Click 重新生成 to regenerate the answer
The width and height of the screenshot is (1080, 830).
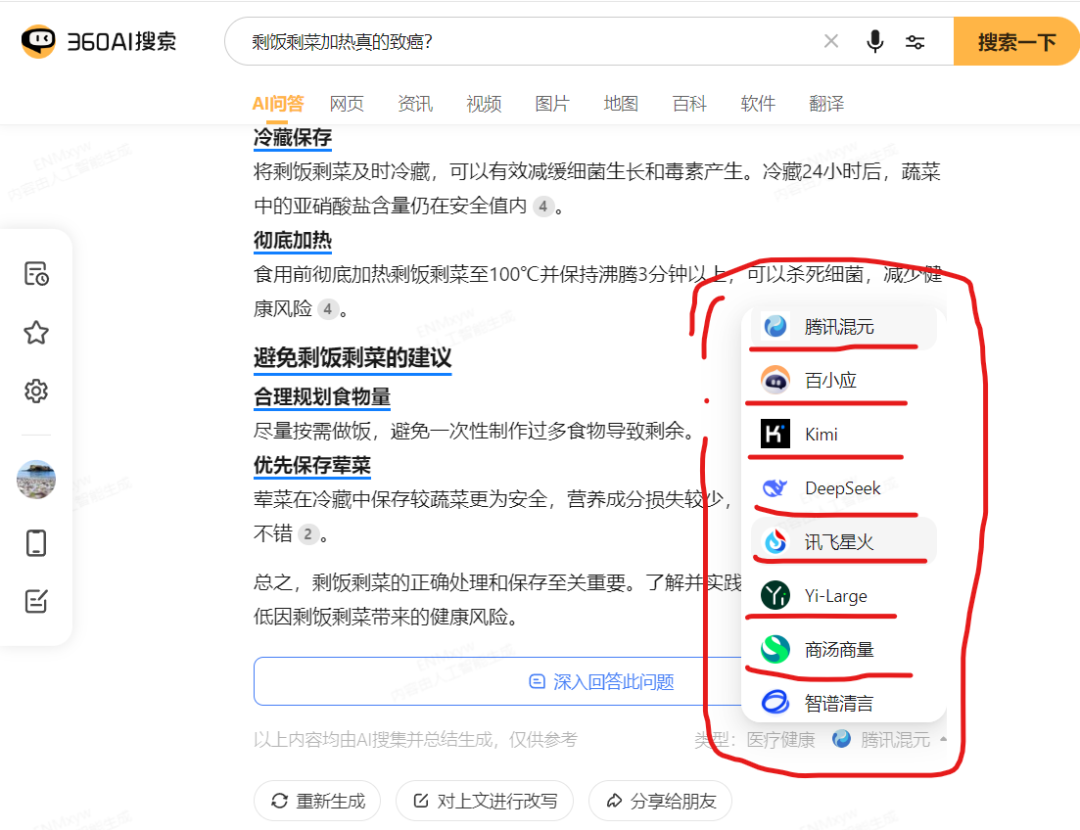(x=317, y=800)
